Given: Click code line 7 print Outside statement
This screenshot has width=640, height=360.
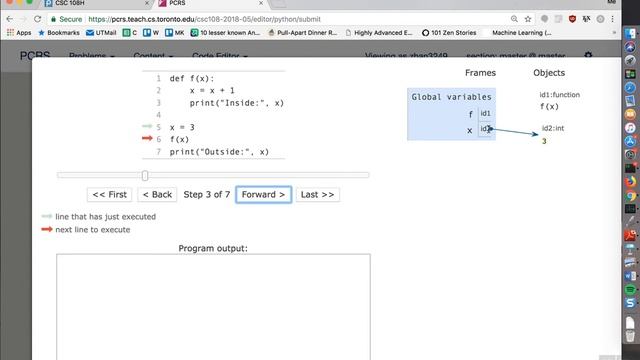Looking at the screenshot, I should point(220,152).
